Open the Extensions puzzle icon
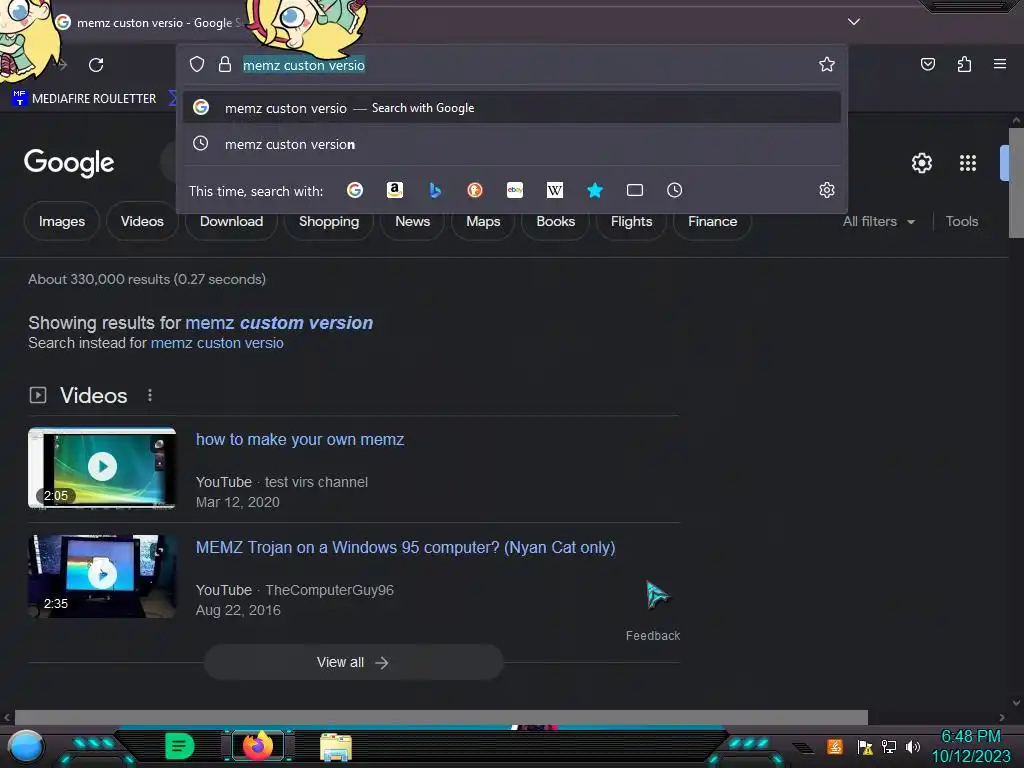Viewport: 1024px width, 768px height. point(965,64)
